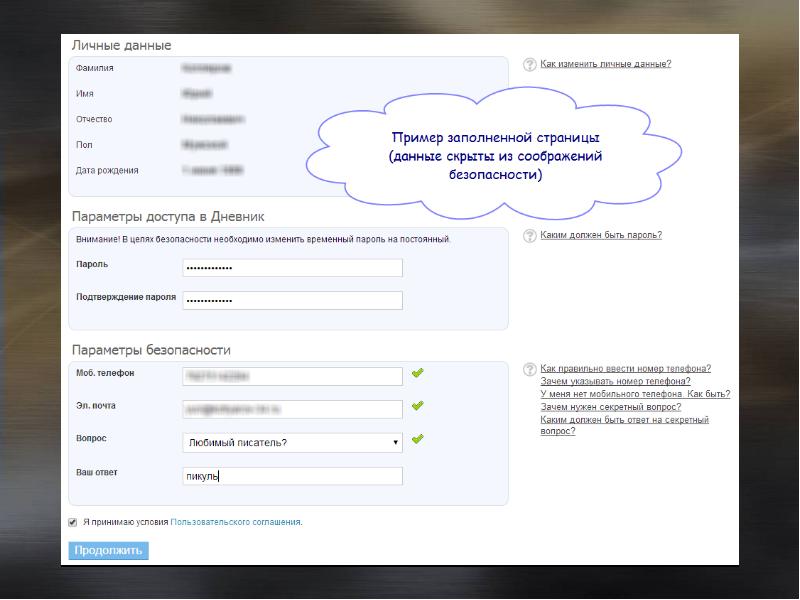This screenshot has width=800, height=600.
Task: Click the green checkmark next to Моб. телефон
Action: (418, 373)
